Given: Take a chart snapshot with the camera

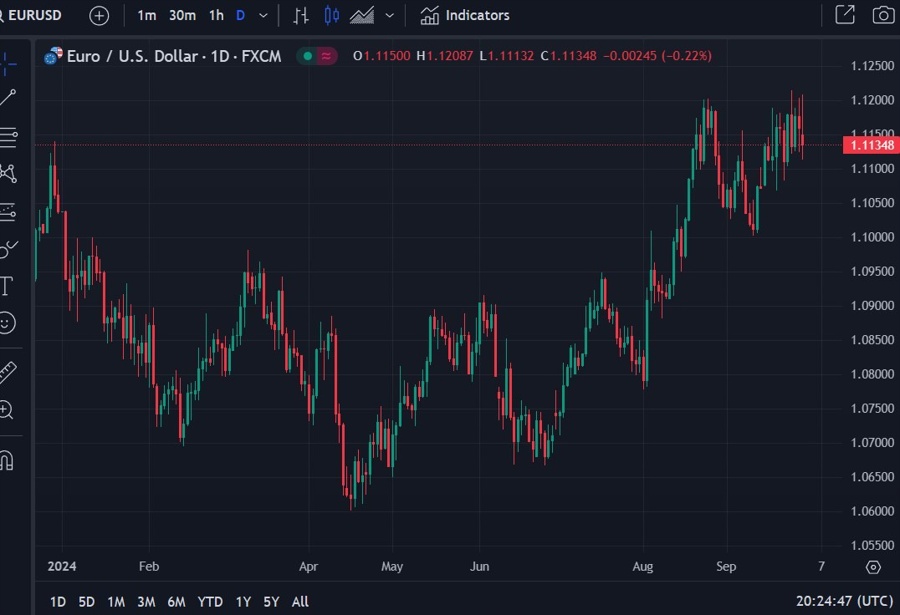Looking at the screenshot, I should coord(883,15).
